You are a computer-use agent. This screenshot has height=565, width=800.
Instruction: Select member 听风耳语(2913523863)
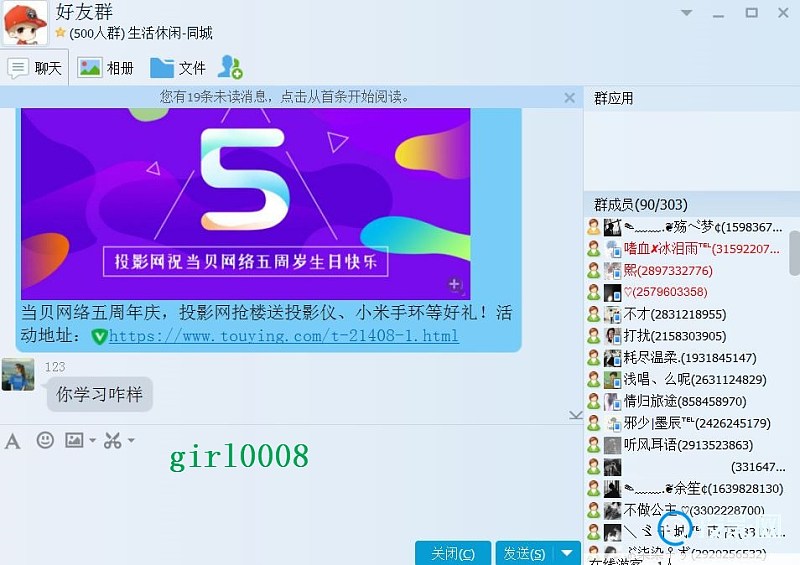coord(688,445)
